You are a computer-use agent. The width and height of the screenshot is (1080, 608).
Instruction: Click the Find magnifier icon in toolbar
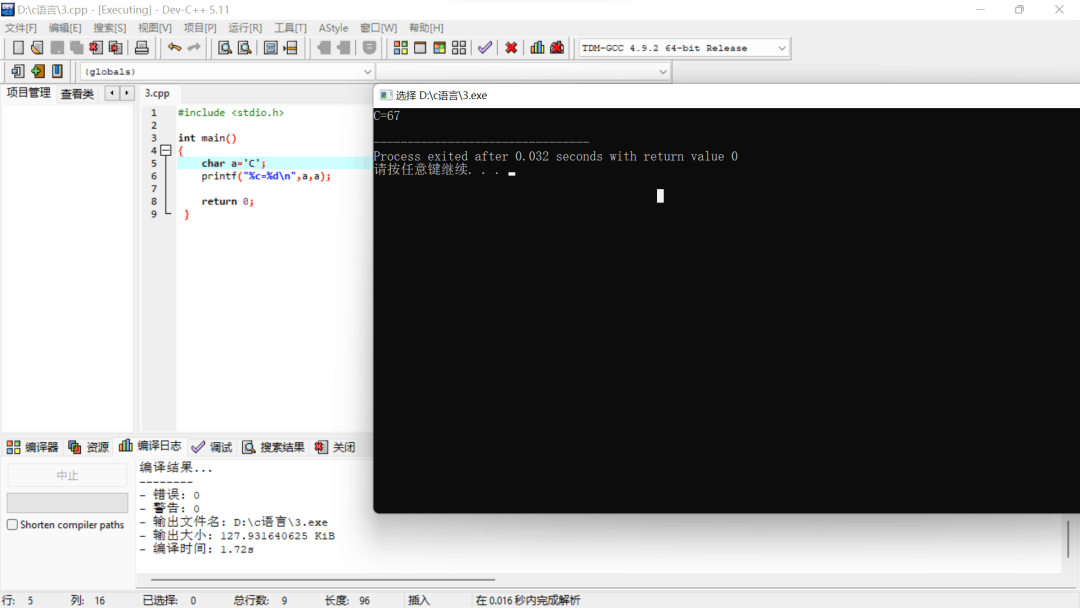click(x=225, y=48)
